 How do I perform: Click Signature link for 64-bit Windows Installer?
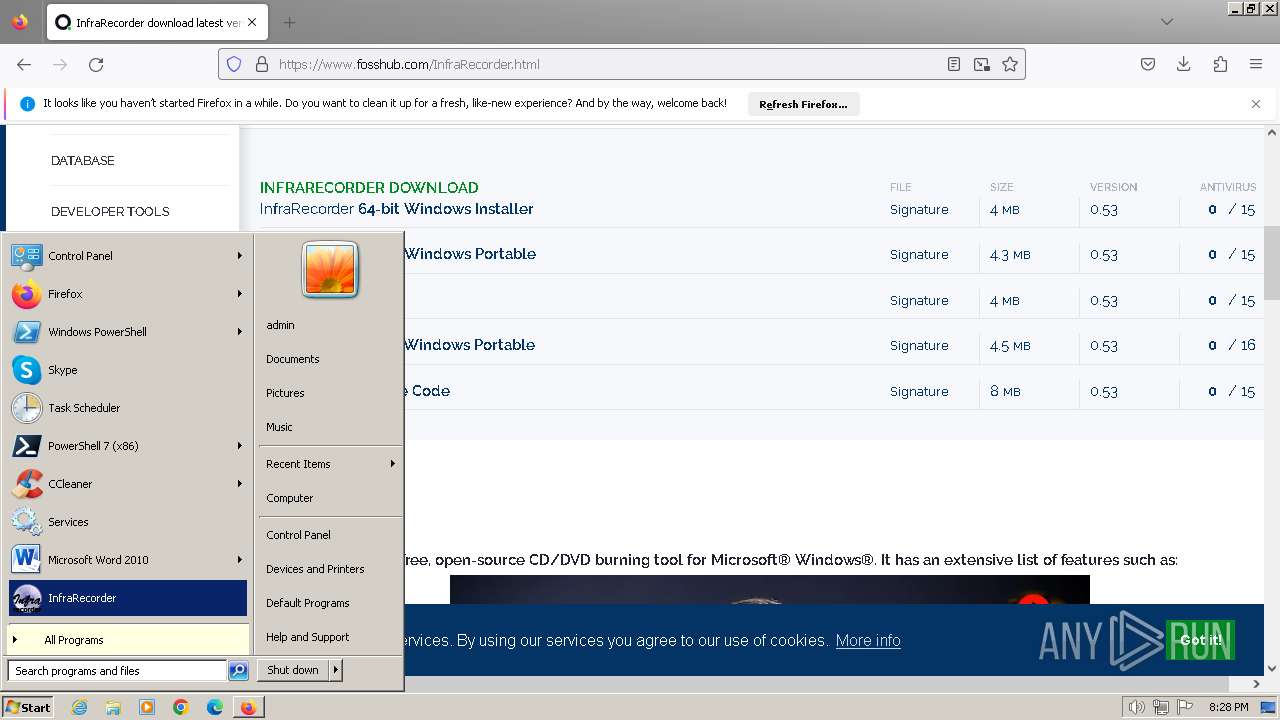[x=919, y=209]
